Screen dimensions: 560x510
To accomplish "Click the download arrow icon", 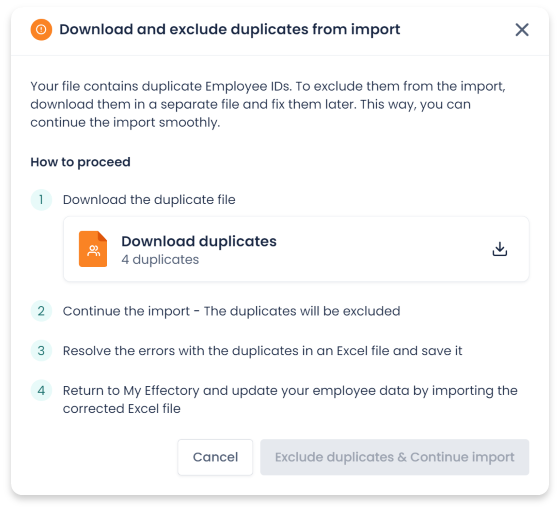I will pos(500,249).
